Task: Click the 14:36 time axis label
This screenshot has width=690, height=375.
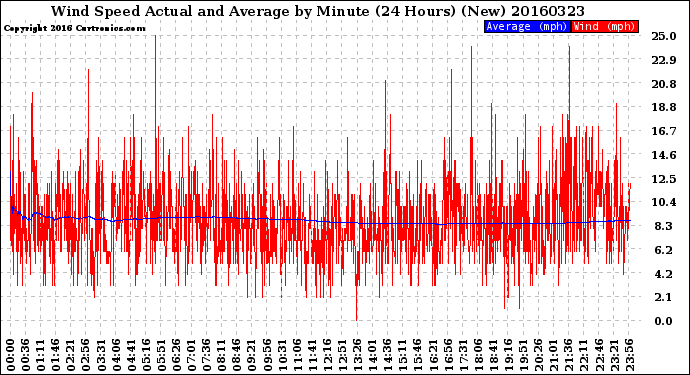Action: click(x=388, y=355)
